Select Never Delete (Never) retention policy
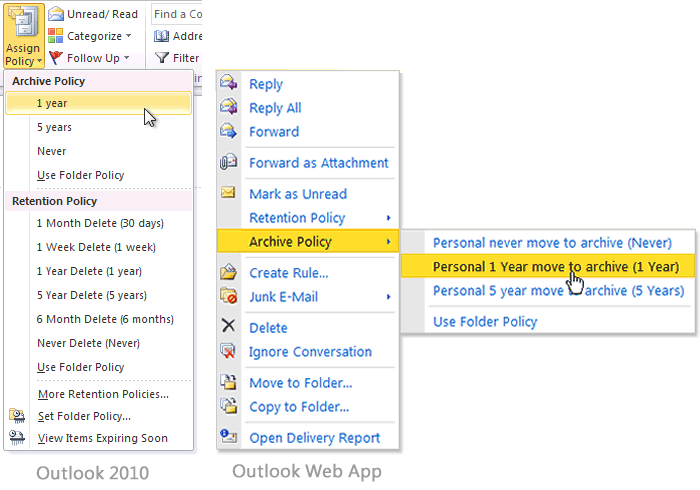Image resolution: width=700 pixels, height=490 pixels. tap(99, 343)
